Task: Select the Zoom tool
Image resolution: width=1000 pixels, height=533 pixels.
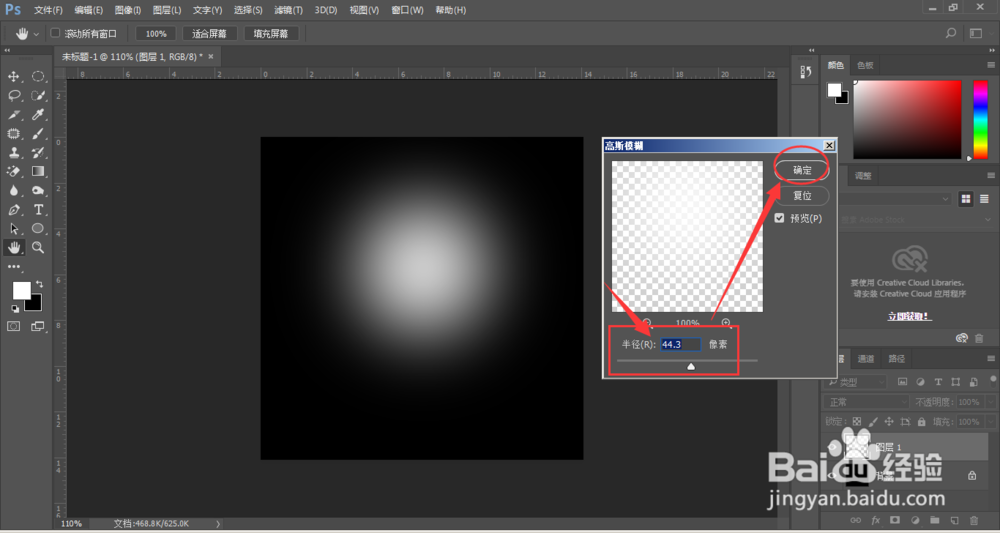Action: [x=38, y=247]
